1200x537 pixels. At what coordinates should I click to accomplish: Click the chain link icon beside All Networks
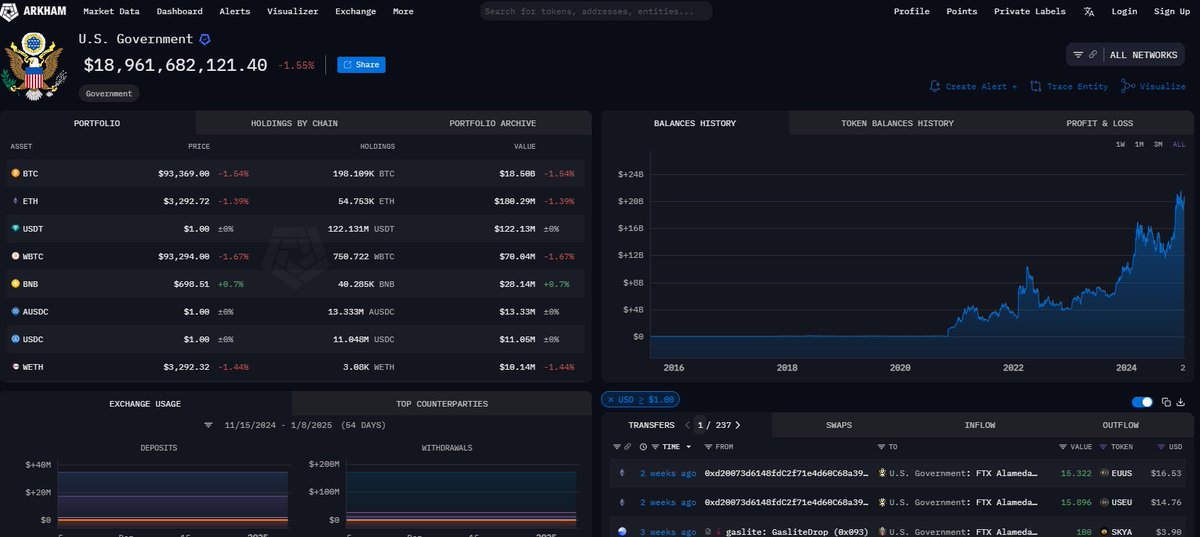[x=1093, y=55]
